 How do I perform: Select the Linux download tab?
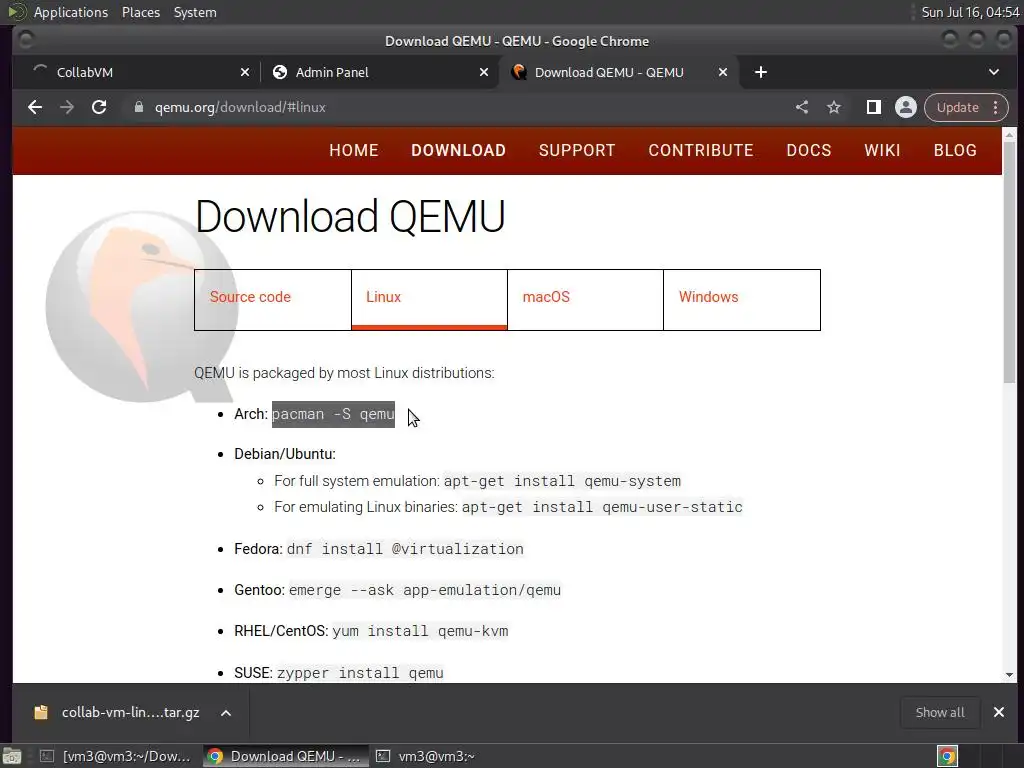pyautogui.click(x=429, y=300)
